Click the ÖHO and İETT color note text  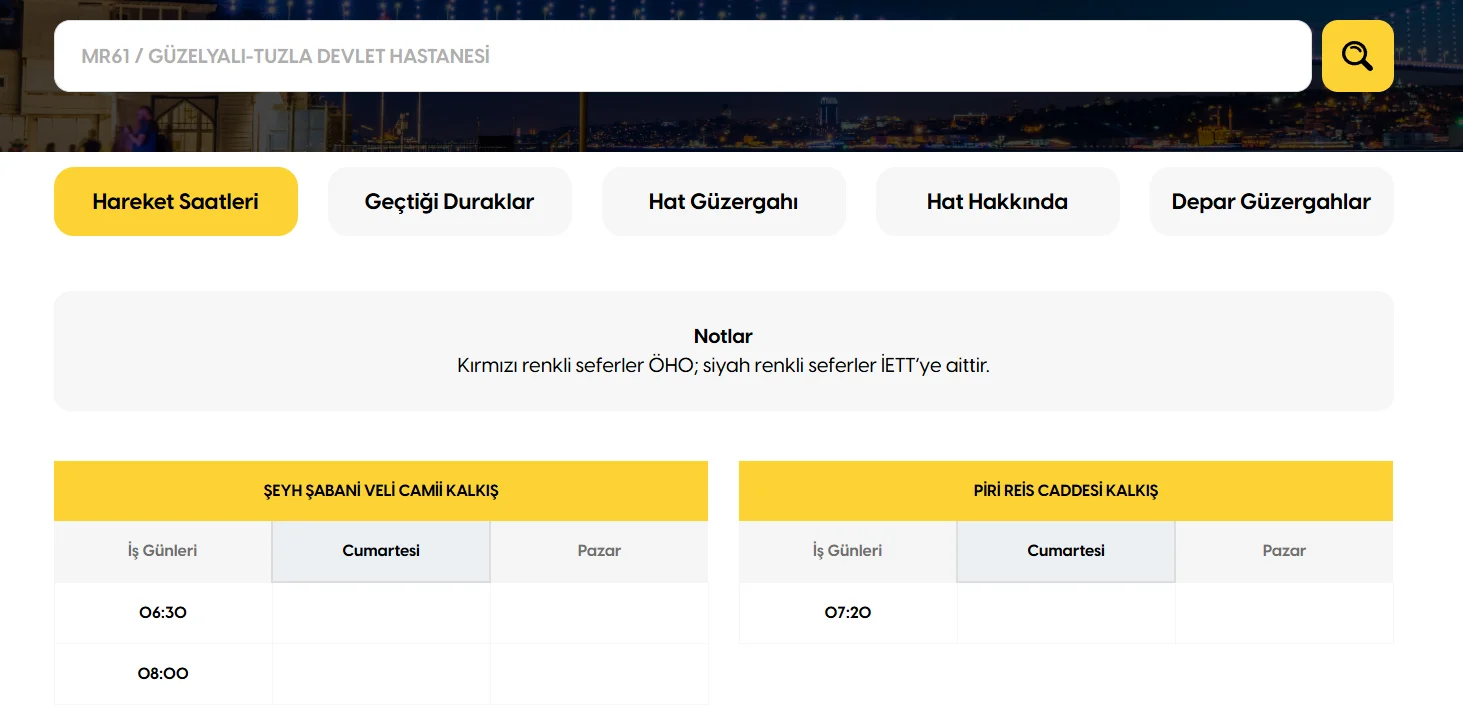723,366
